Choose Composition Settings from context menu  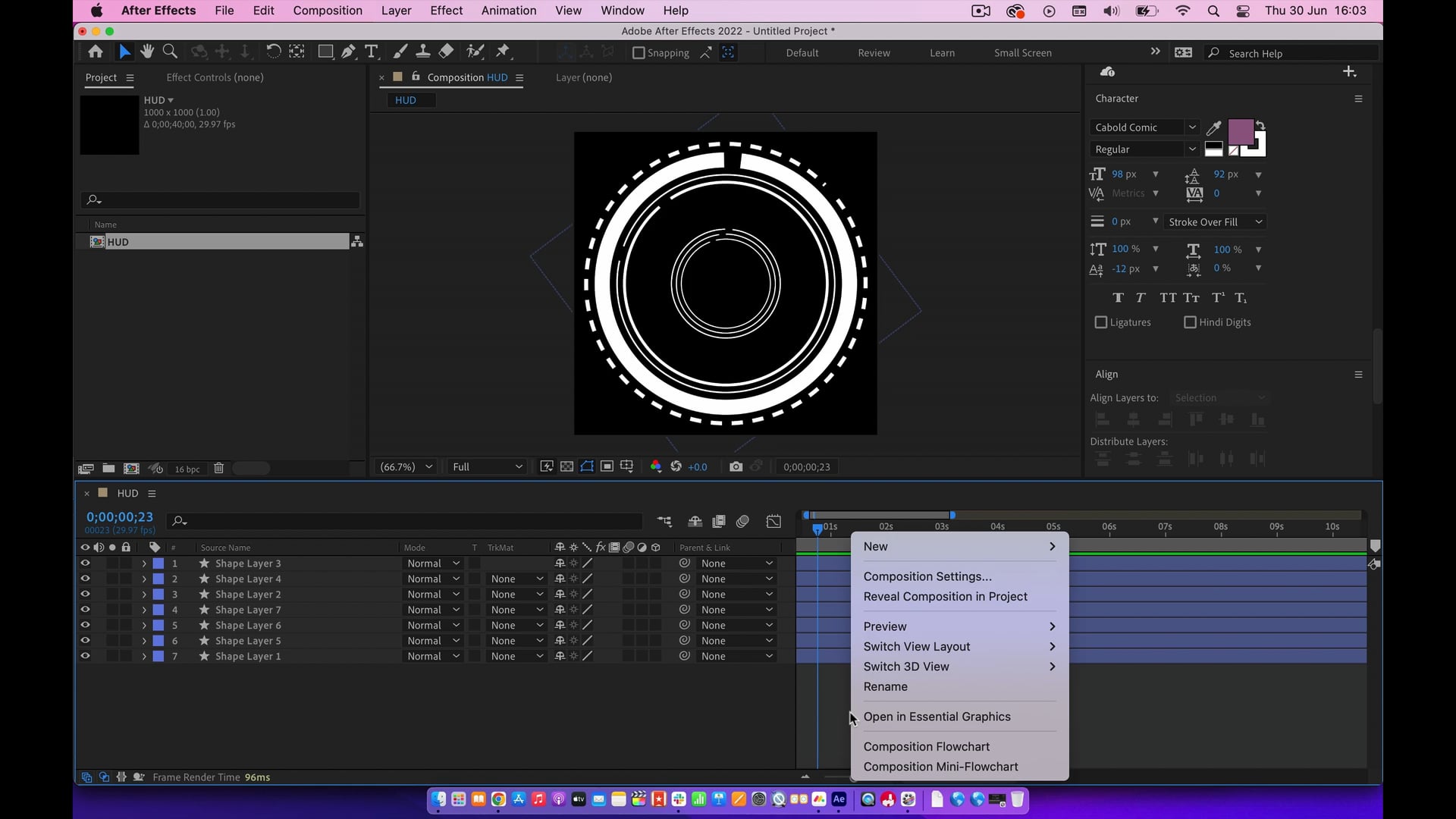tap(927, 576)
